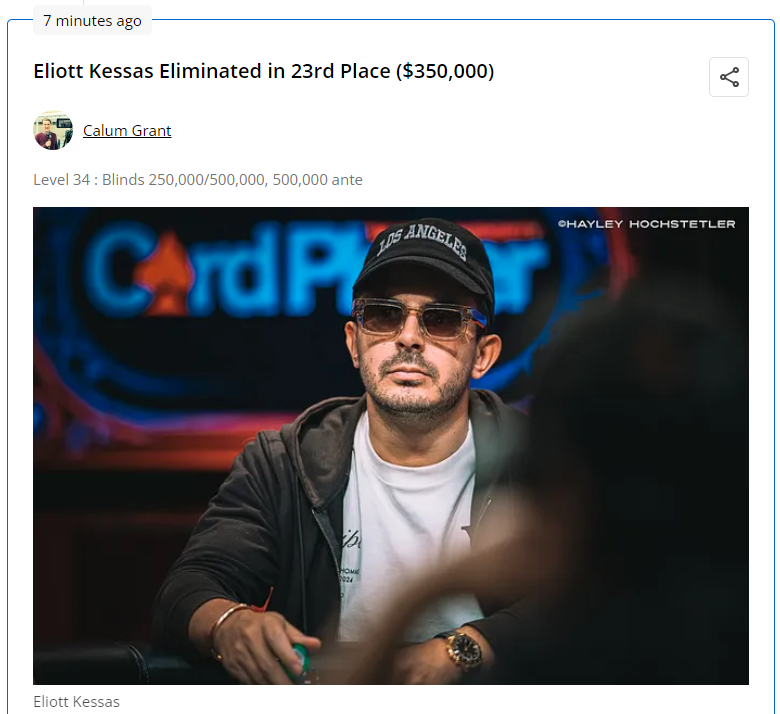Click the share icon button
Screen dimensions: 780x714
[729, 77]
